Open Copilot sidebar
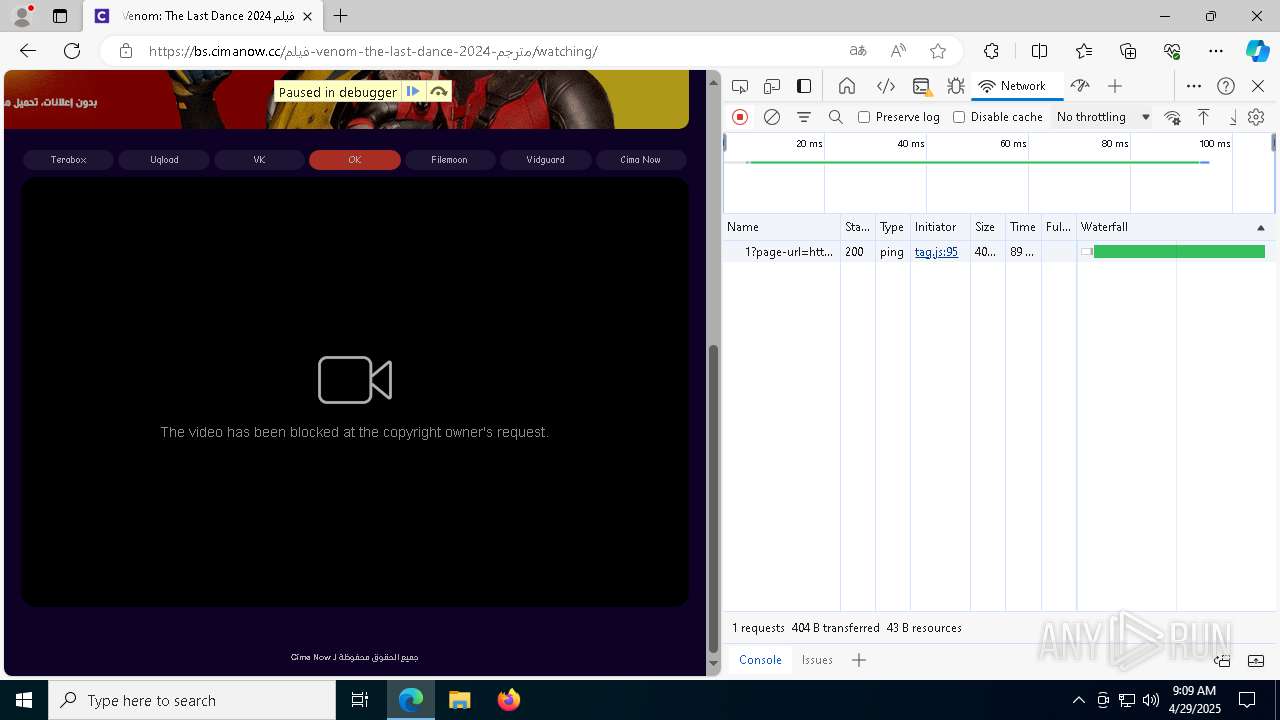Viewport: 1280px width, 720px height. [1257, 51]
